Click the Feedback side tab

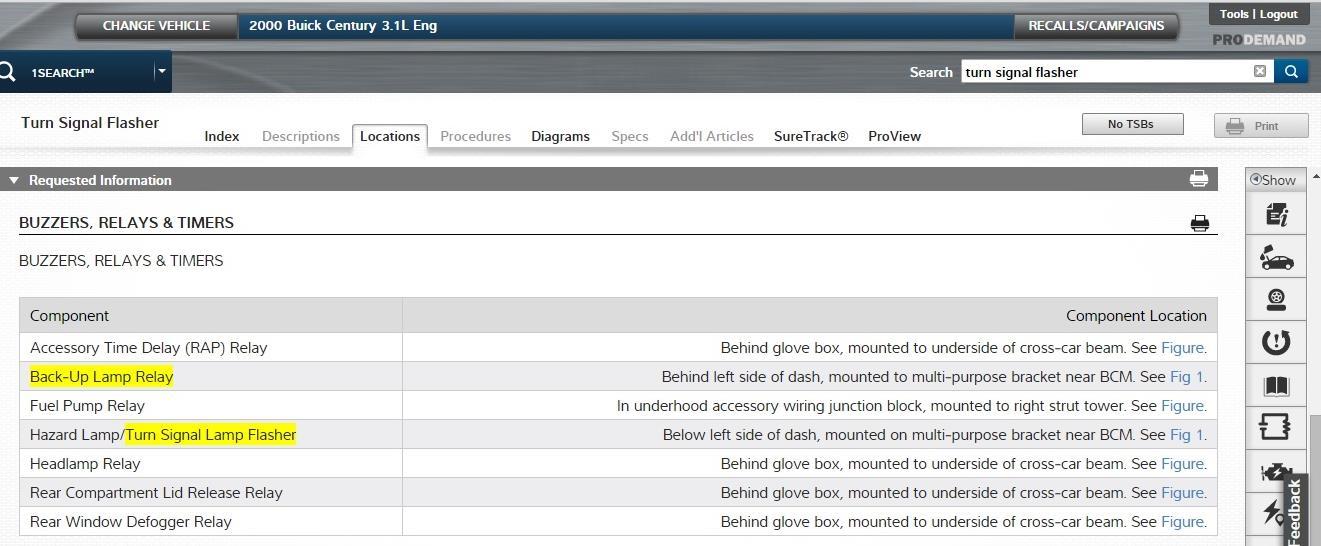tap(1295, 510)
